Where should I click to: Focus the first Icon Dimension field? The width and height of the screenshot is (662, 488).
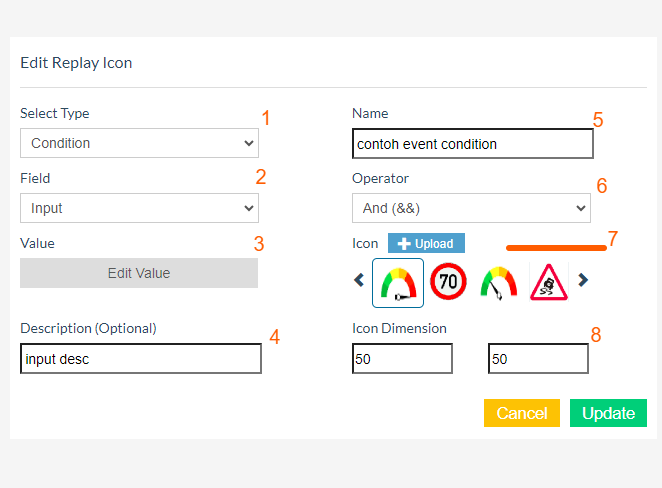pyautogui.click(x=402, y=359)
